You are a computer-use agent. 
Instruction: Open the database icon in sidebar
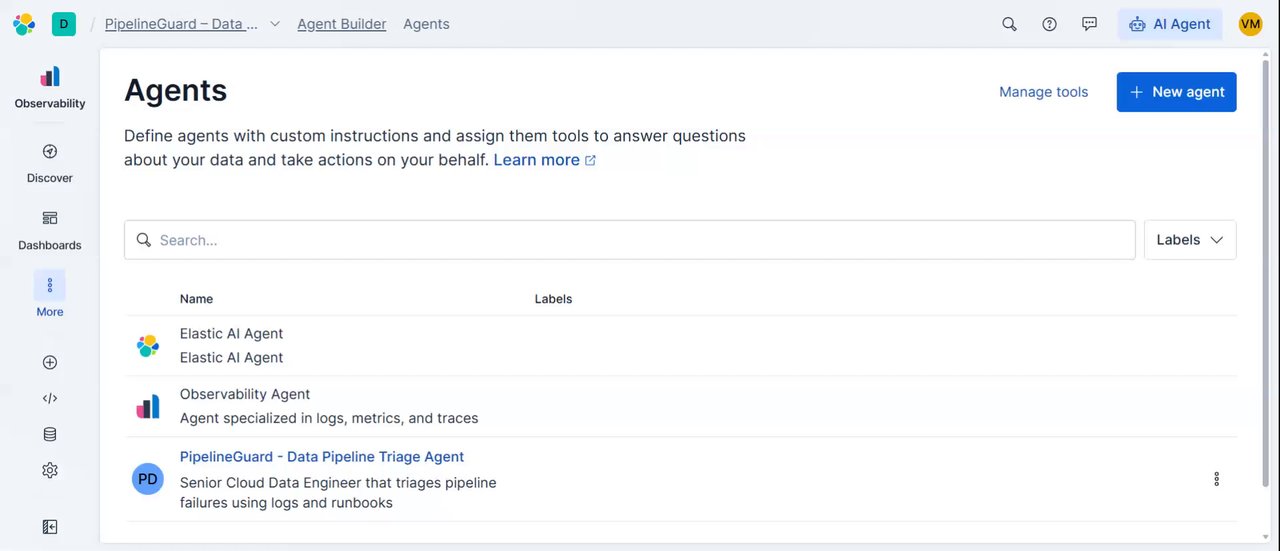point(50,434)
